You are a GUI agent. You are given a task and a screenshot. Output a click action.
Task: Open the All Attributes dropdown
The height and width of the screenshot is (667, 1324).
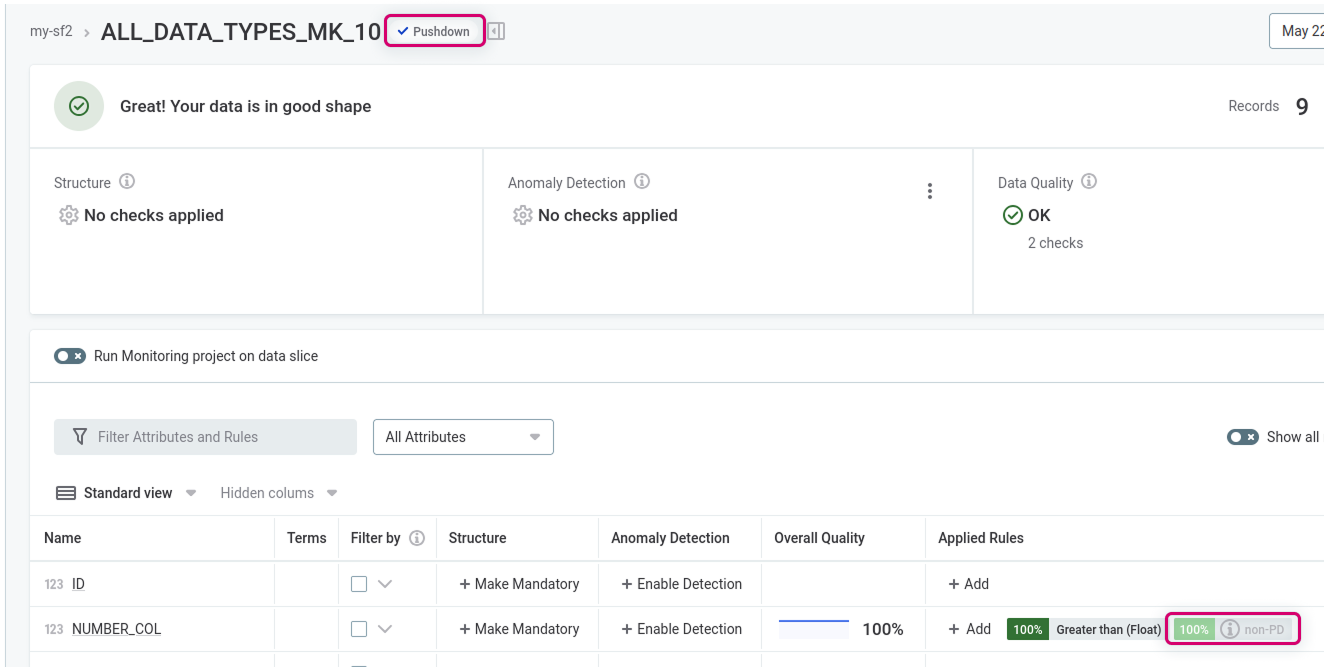pos(463,437)
